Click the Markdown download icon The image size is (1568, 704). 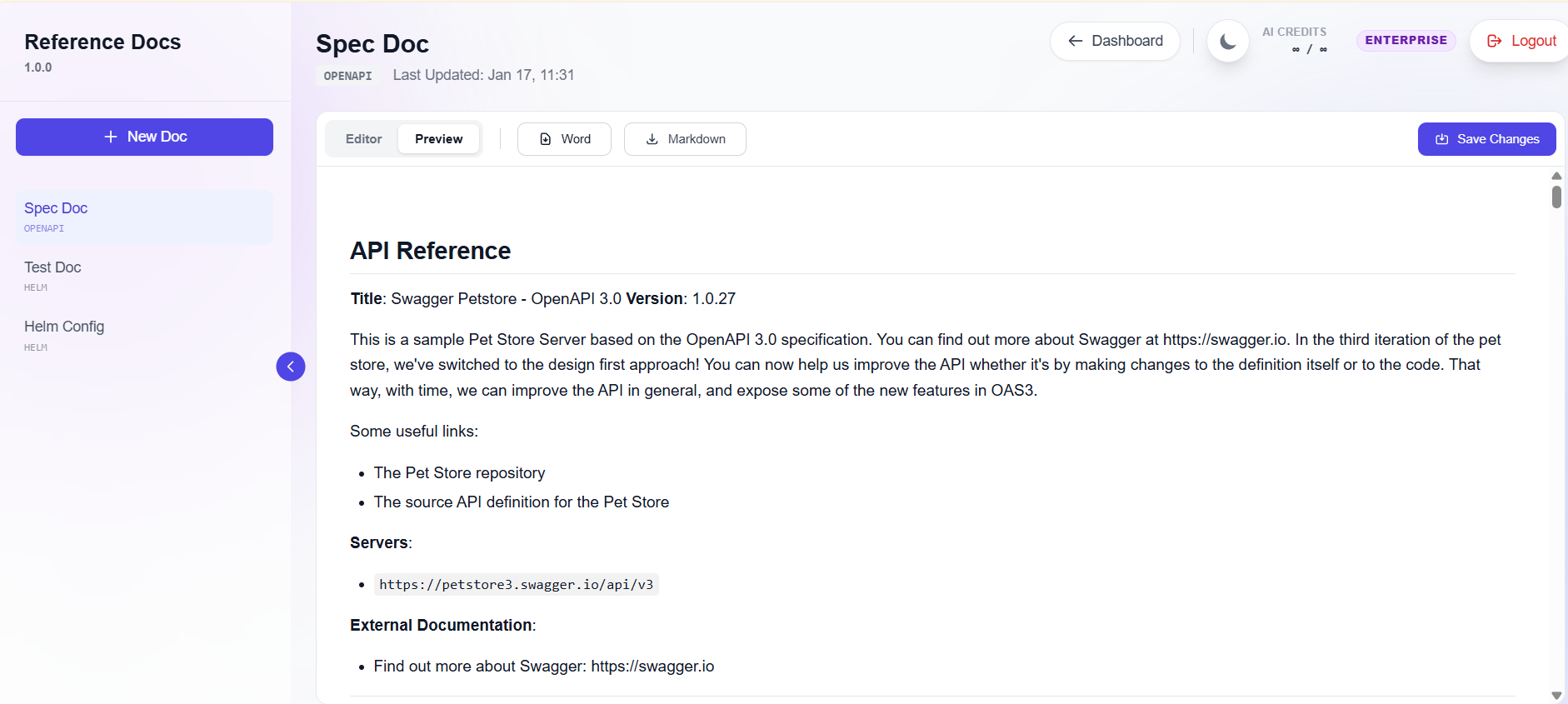652,139
